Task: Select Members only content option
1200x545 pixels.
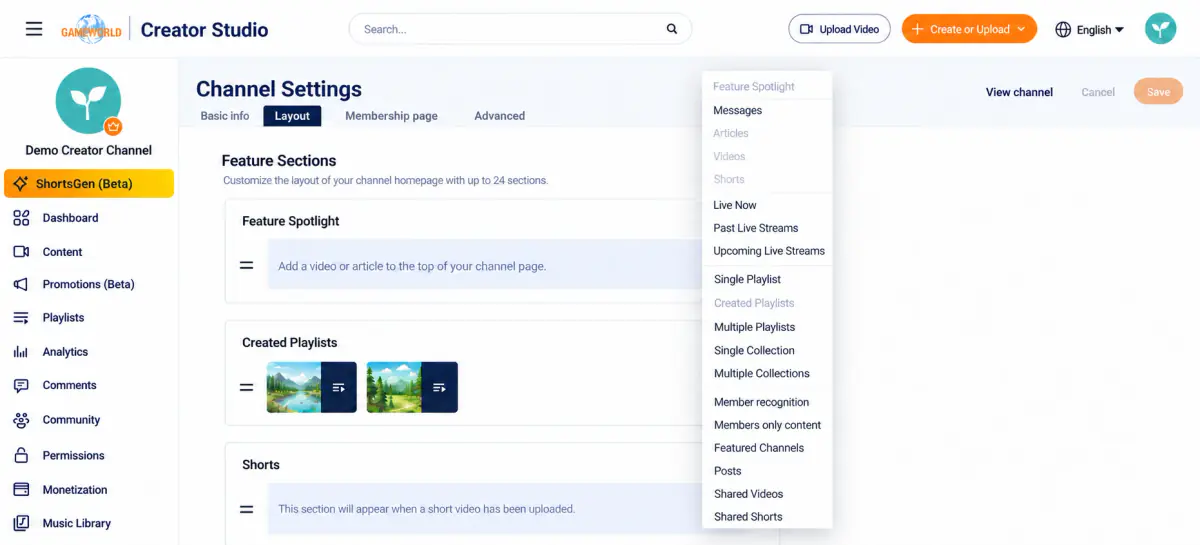Action: click(767, 425)
